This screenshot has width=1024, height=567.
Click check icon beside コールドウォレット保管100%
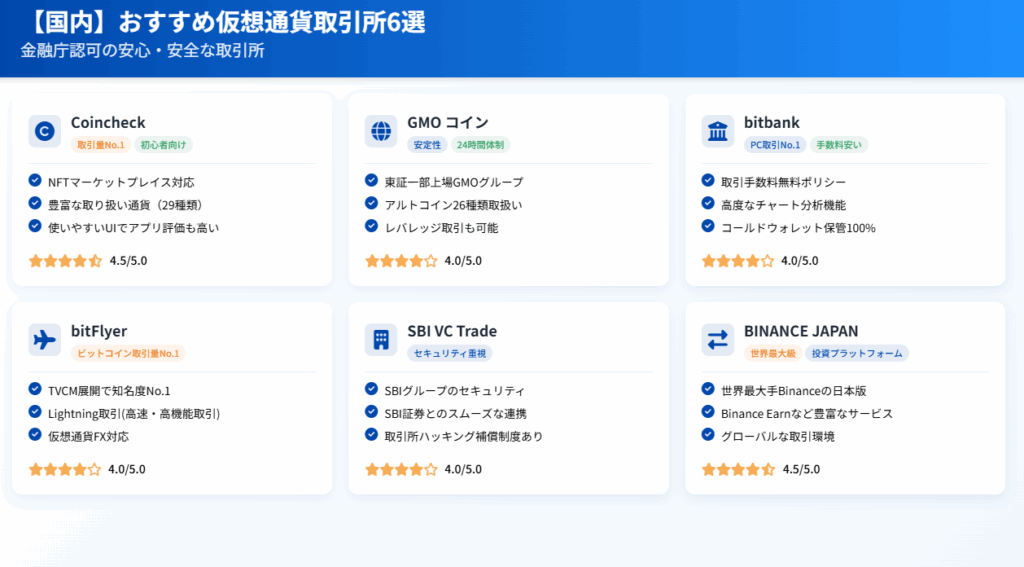pyautogui.click(x=708, y=226)
